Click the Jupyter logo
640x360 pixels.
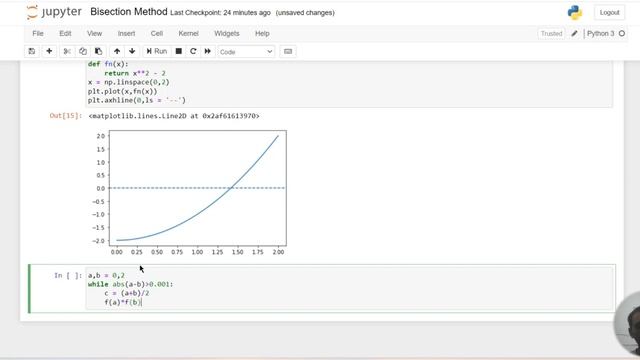pyautogui.click(x=54, y=12)
